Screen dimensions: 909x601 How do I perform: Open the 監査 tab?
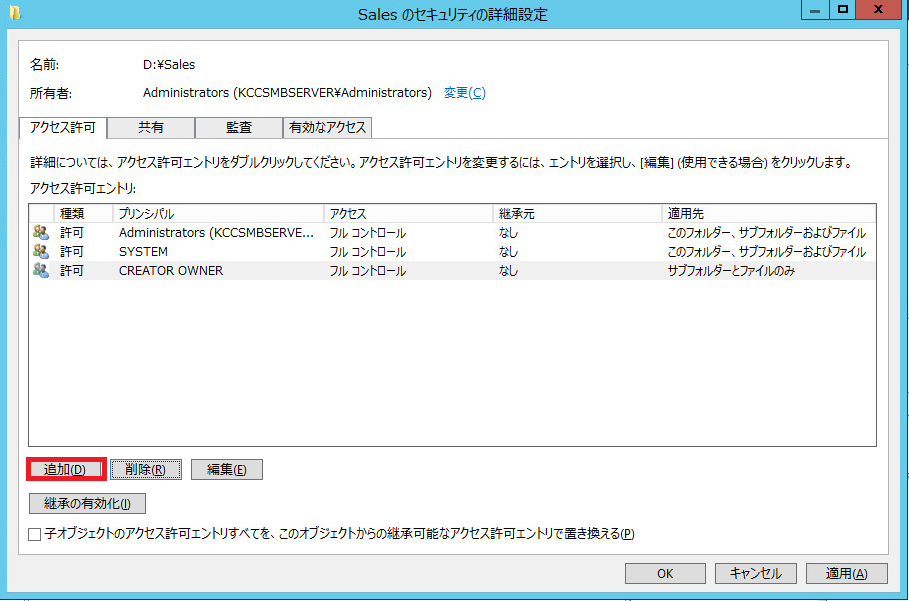click(238, 128)
